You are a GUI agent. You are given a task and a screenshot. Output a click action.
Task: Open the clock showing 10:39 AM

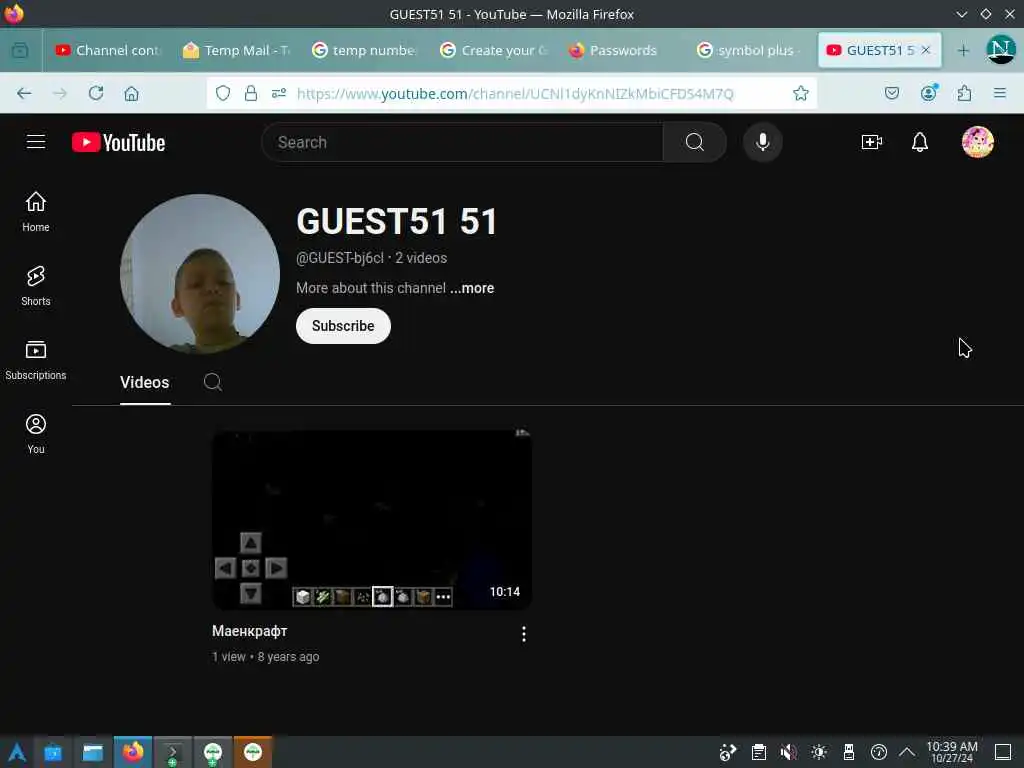(x=952, y=752)
